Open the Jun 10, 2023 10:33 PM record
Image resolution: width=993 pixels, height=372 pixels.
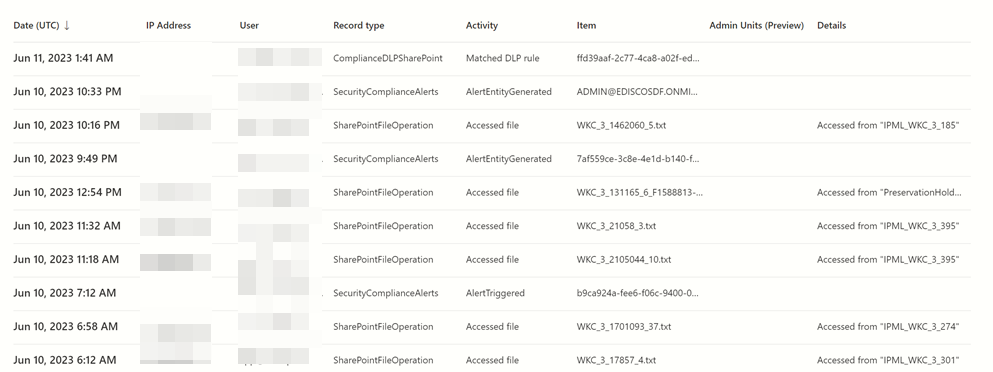(x=491, y=92)
